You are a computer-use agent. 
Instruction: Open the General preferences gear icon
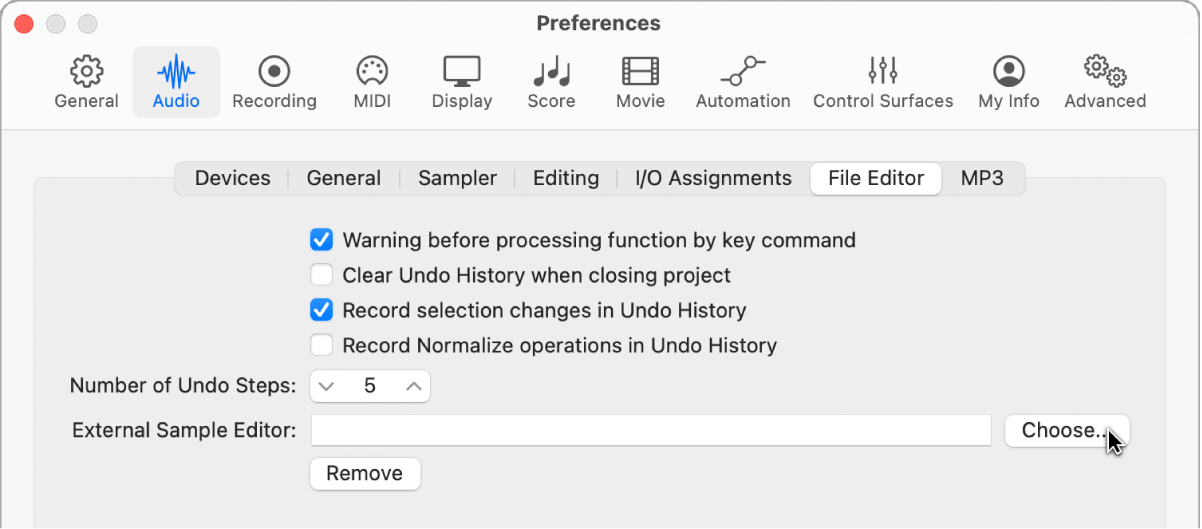point(87,72)
